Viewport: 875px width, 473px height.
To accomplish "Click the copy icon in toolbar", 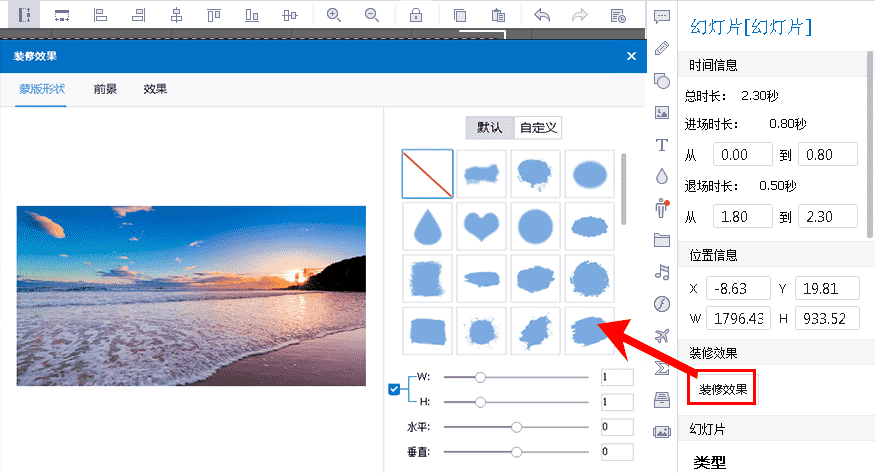I will pyautogui.click(x=459, y=15).
